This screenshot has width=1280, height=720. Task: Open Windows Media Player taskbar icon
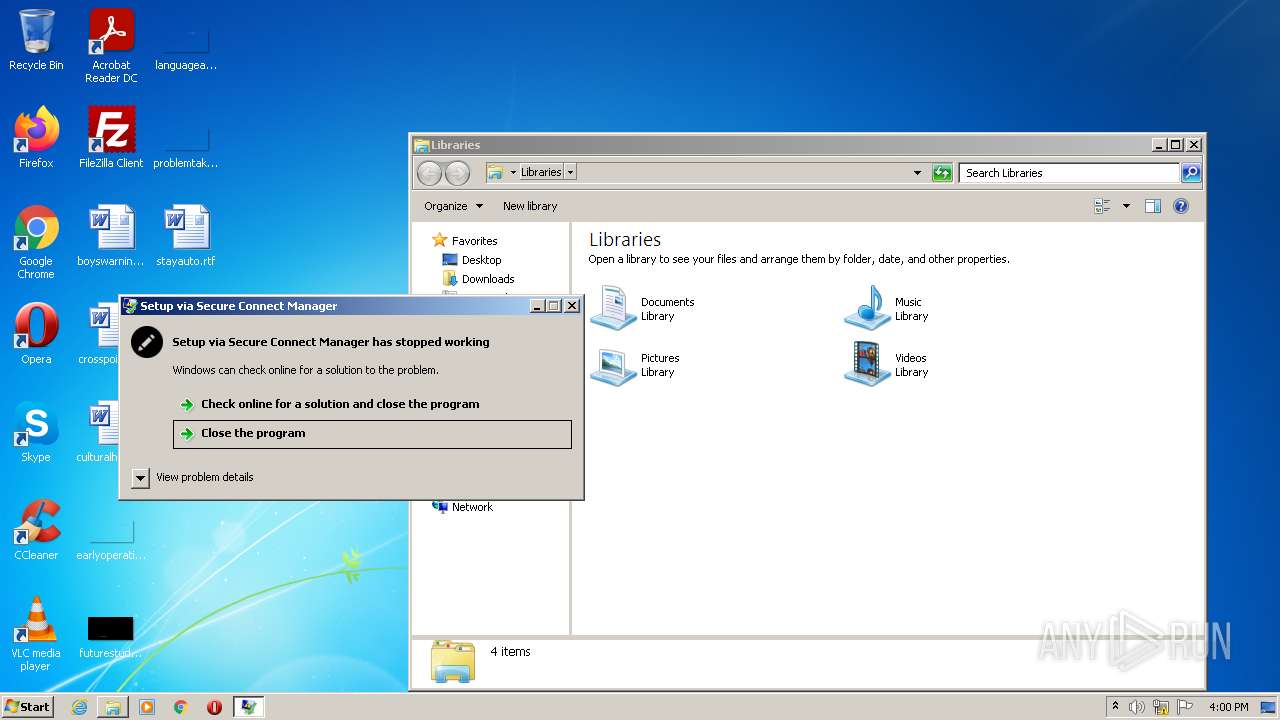(x=147, y=707)
